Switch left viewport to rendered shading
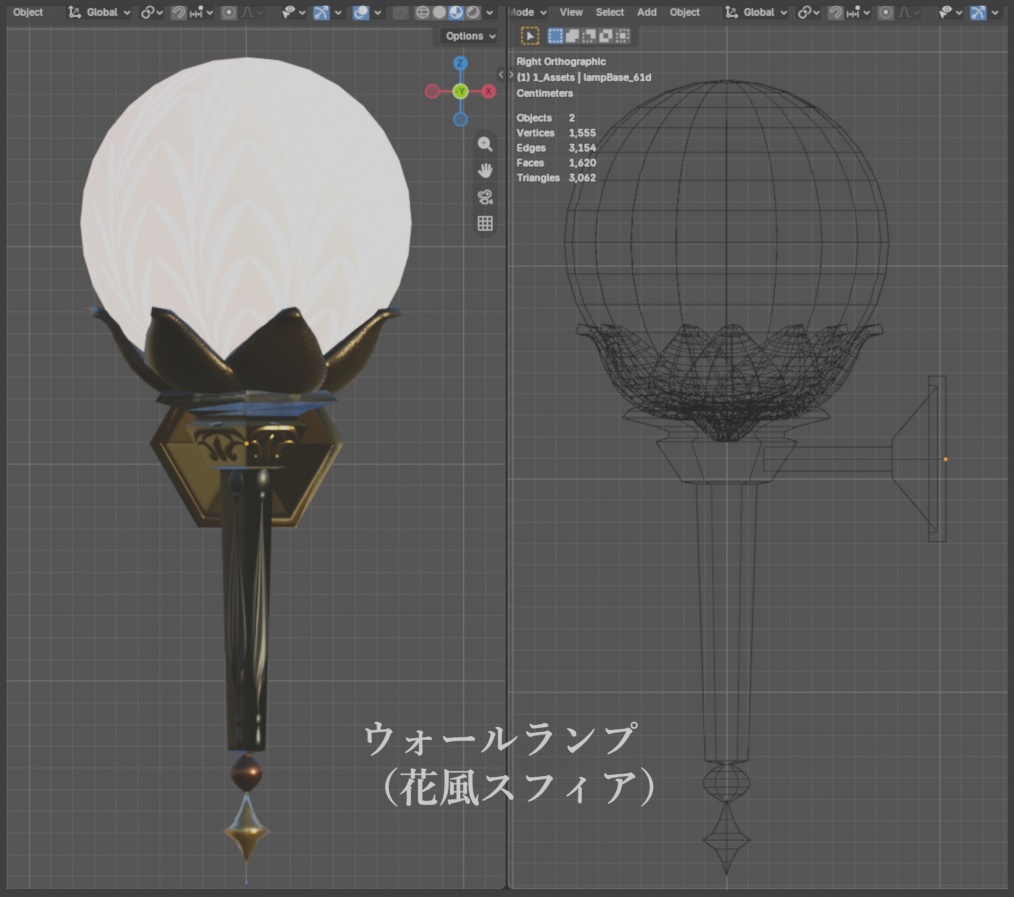 tap(473, 12)
